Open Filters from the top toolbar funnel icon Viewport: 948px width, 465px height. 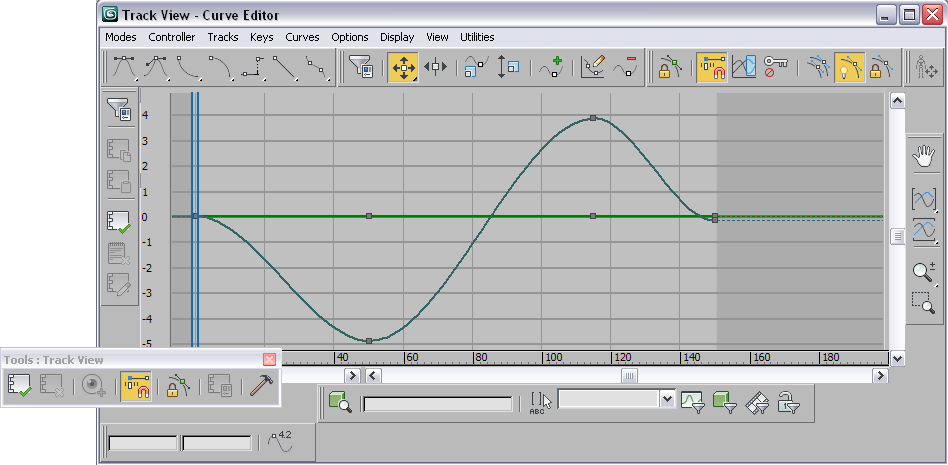point(362,67)
